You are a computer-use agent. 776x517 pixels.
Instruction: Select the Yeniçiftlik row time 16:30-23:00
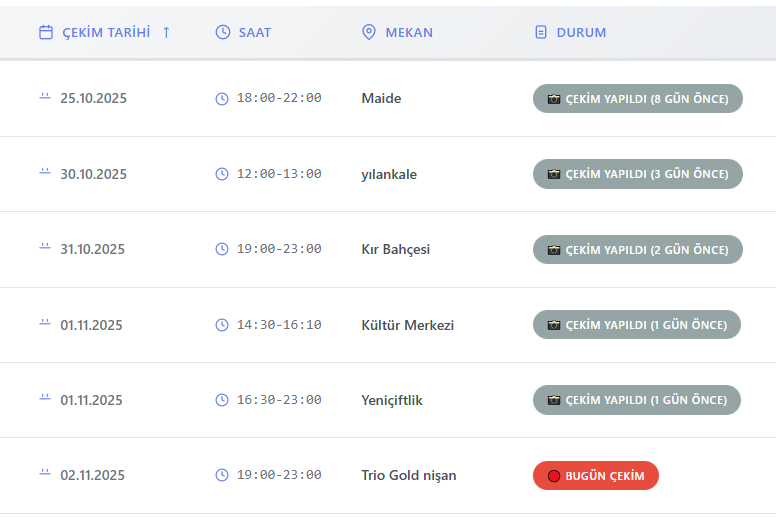(279, 400)
